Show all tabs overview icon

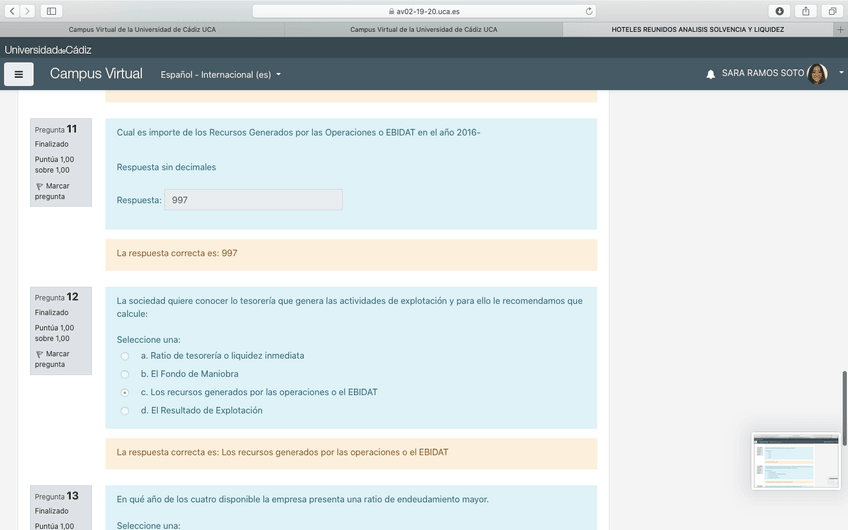pyautogui.click(x=831, y=11)
